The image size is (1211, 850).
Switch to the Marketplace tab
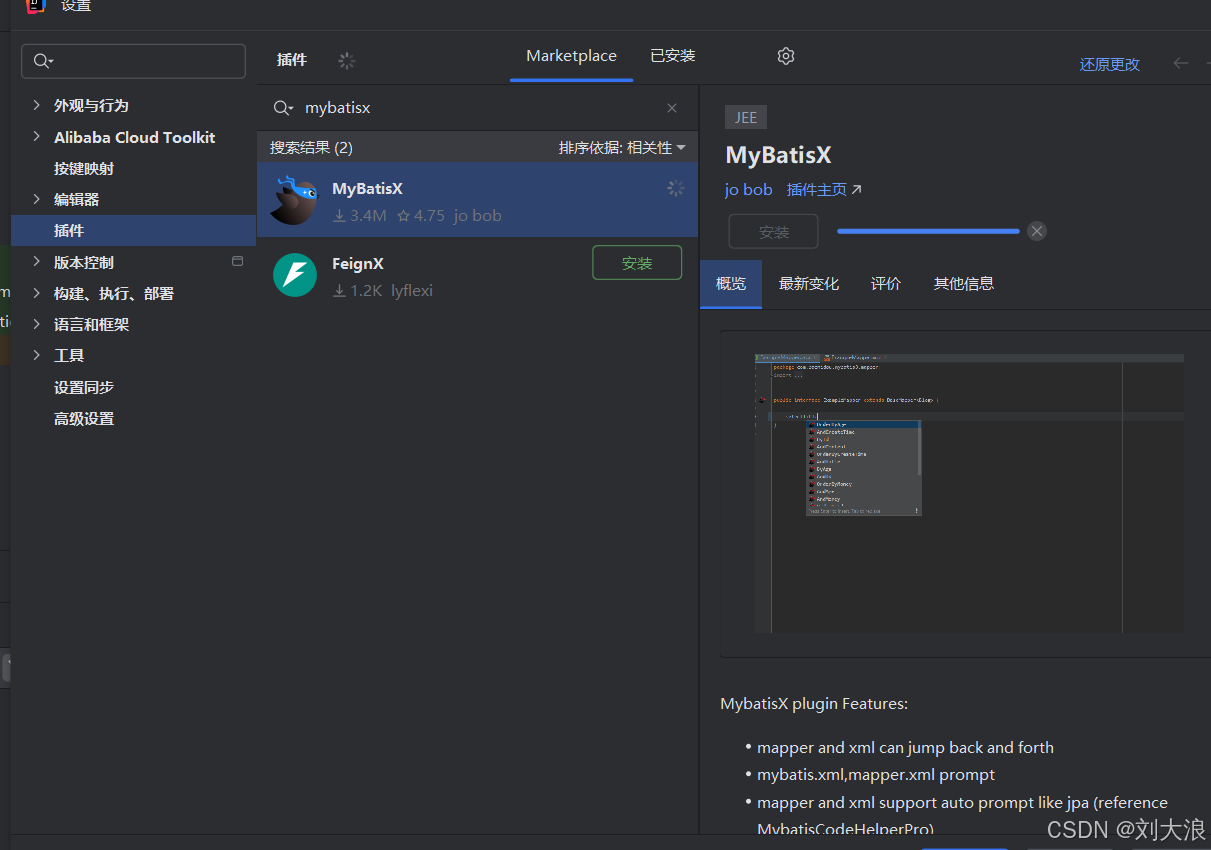point(571,56)
